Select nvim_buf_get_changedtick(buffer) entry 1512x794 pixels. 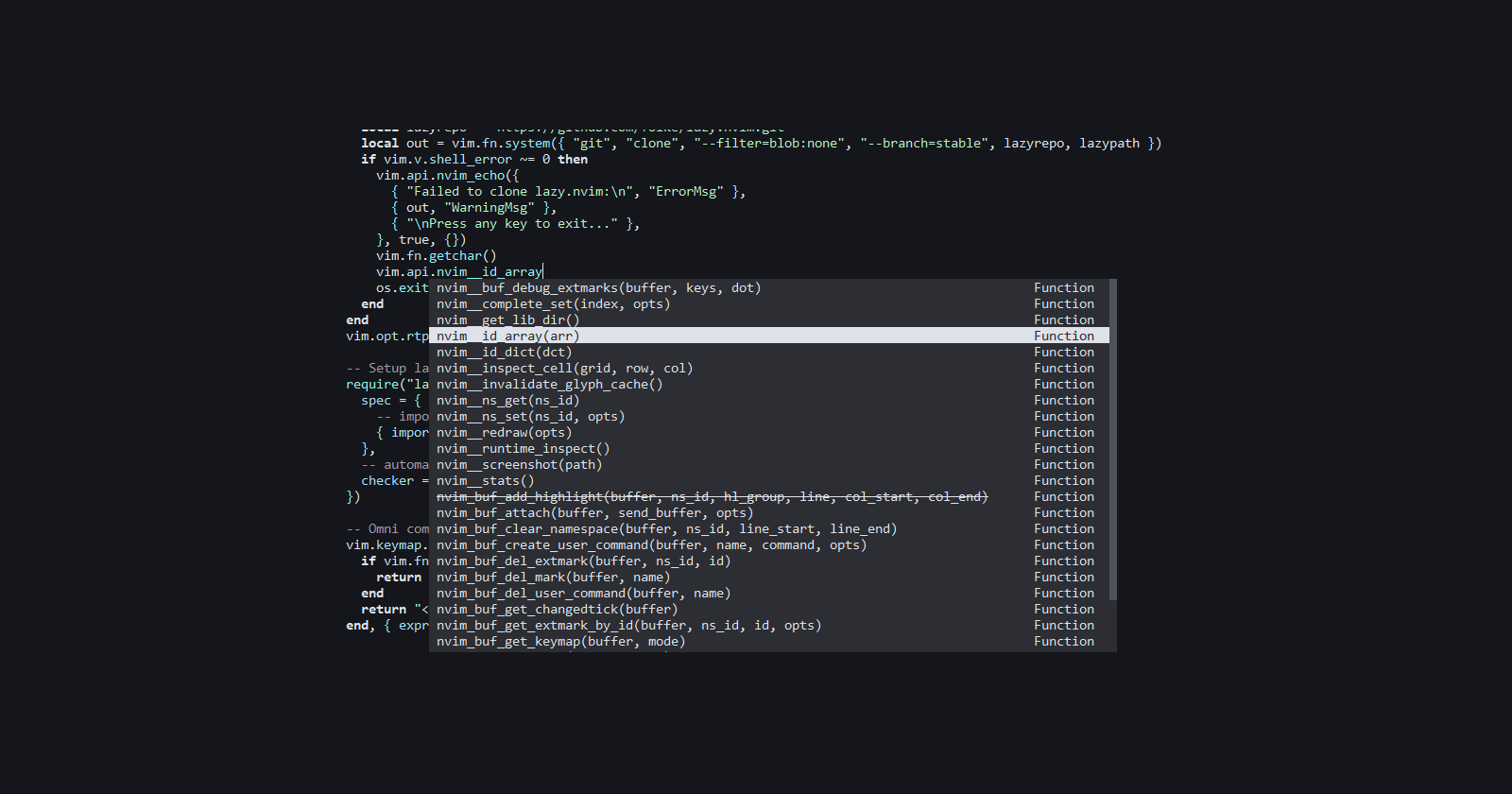coord(769,609)
